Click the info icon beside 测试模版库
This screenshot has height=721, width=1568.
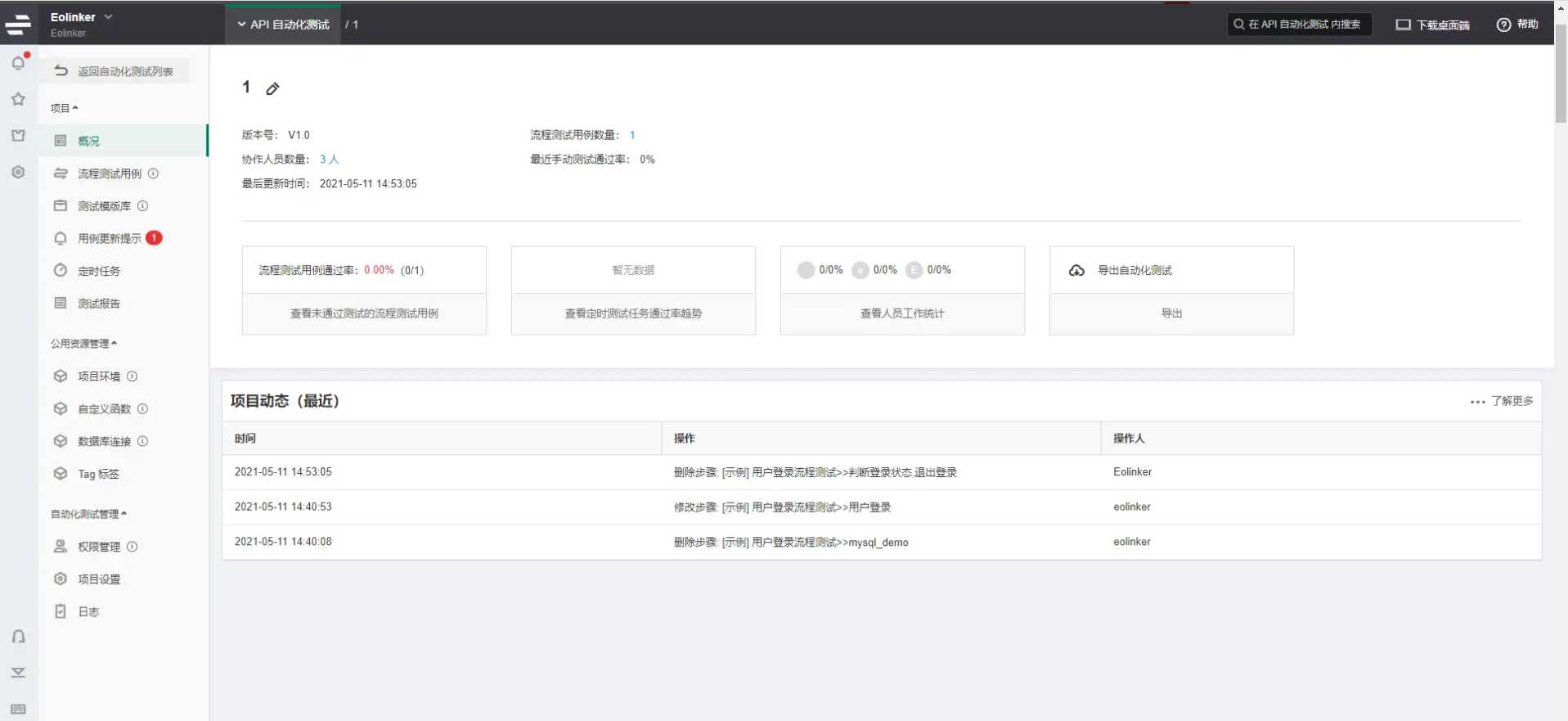click(142, 206)
